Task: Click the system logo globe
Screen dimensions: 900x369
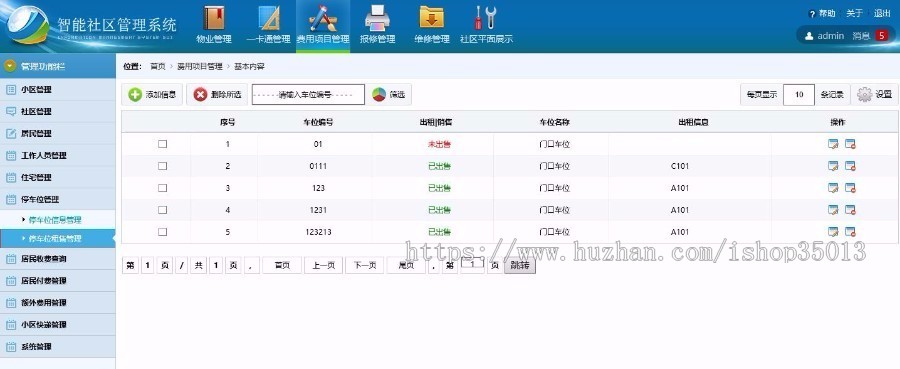Action: 28,26
